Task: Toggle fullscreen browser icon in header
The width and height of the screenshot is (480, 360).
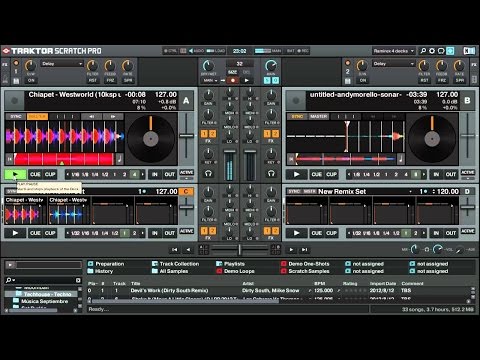Action: click(450, 51)
